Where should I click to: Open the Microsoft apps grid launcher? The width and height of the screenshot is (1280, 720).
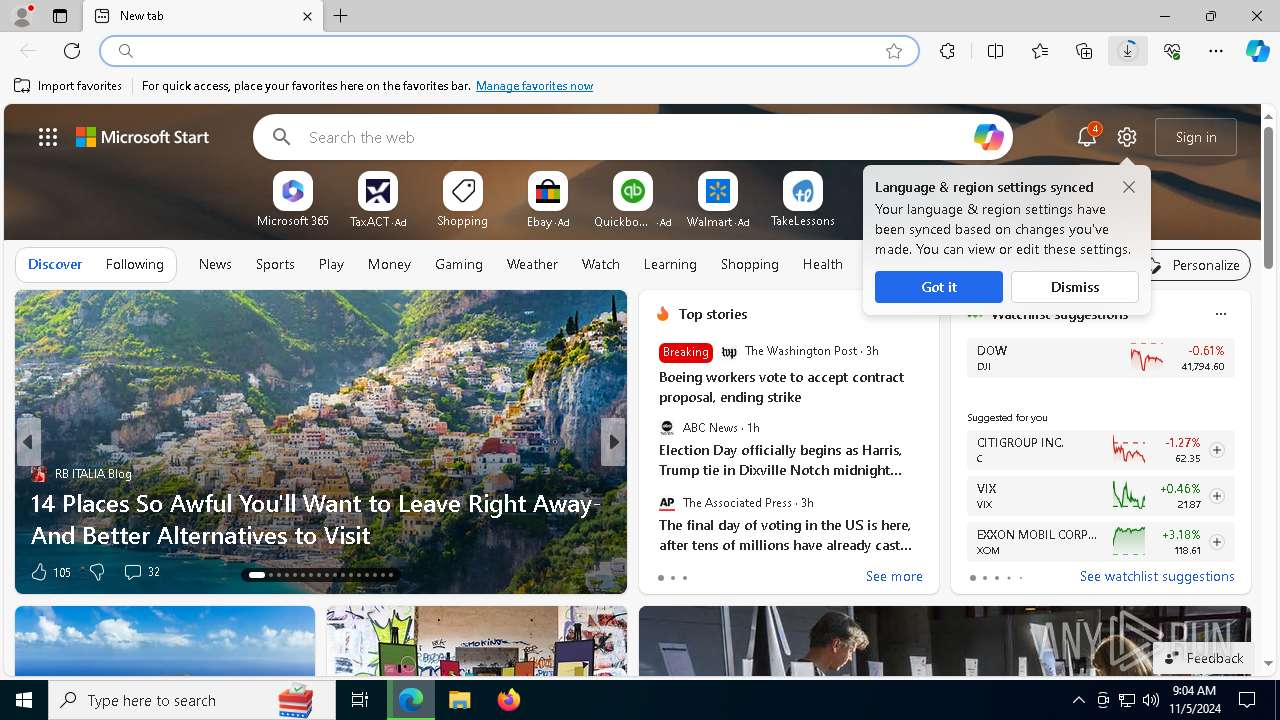48,137
